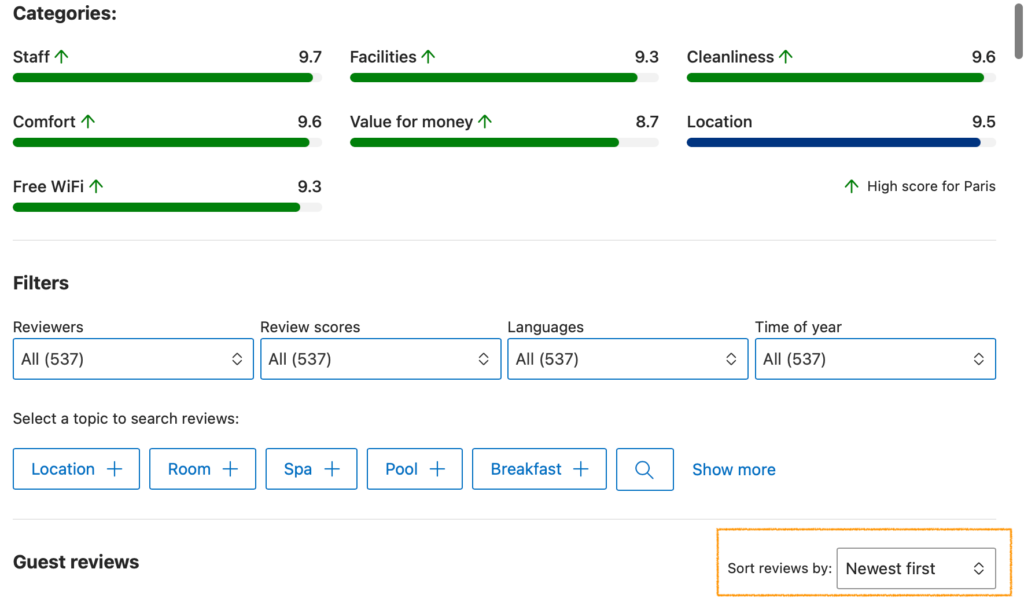Click the Show more topics link
This screenshot has height=602, width=1024.
point(733,469)
